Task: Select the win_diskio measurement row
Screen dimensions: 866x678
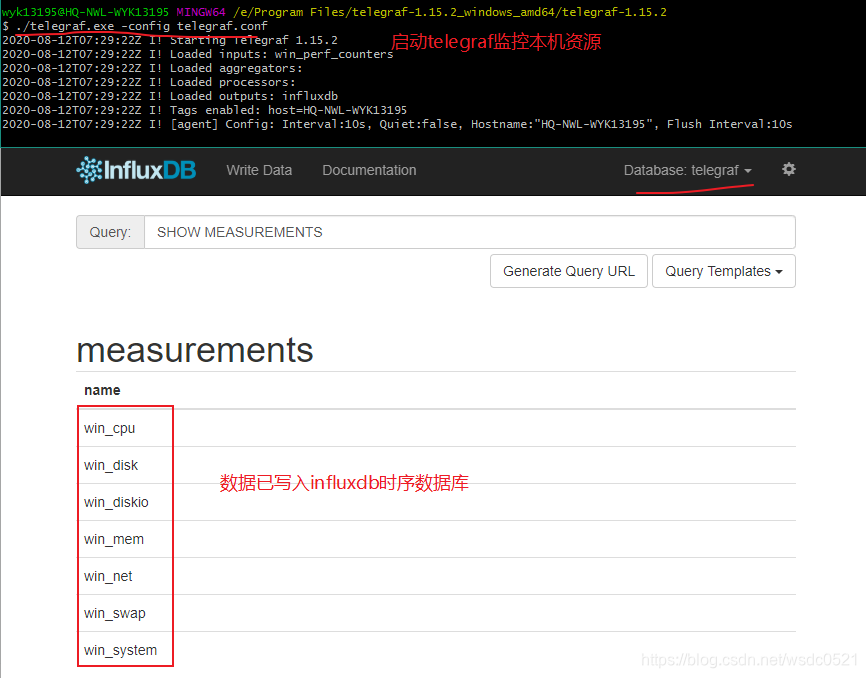Action: (113, 502)
